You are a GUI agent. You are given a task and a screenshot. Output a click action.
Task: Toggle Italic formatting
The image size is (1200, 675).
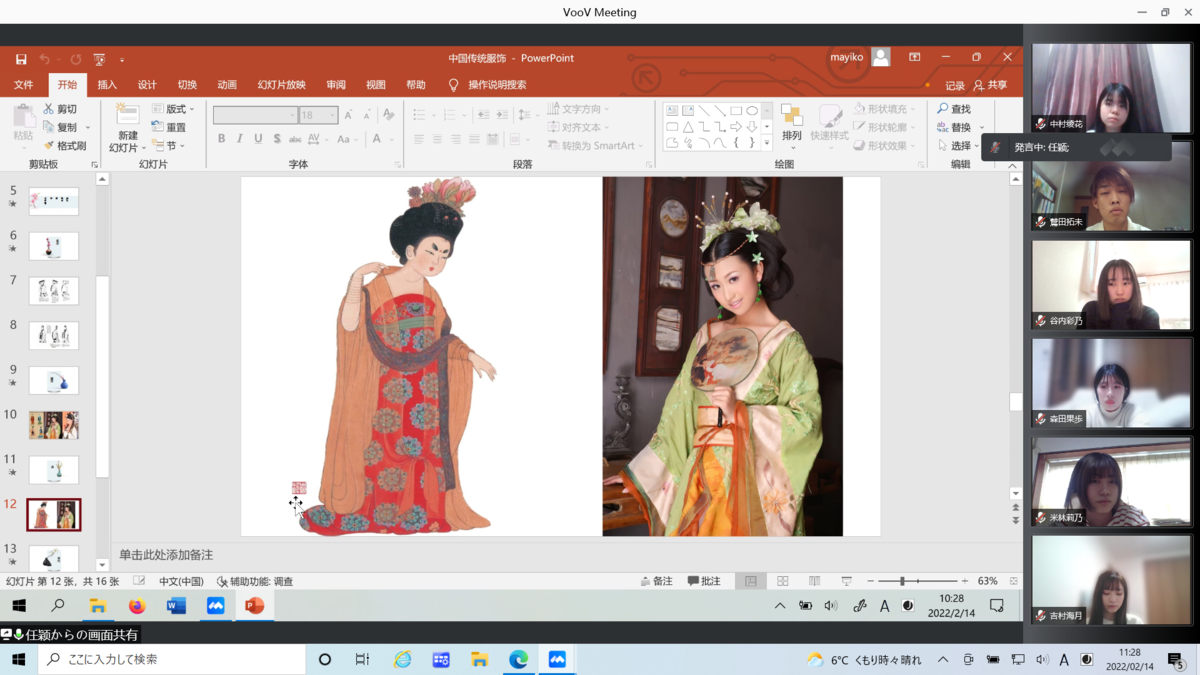click(x=240, y=139)
